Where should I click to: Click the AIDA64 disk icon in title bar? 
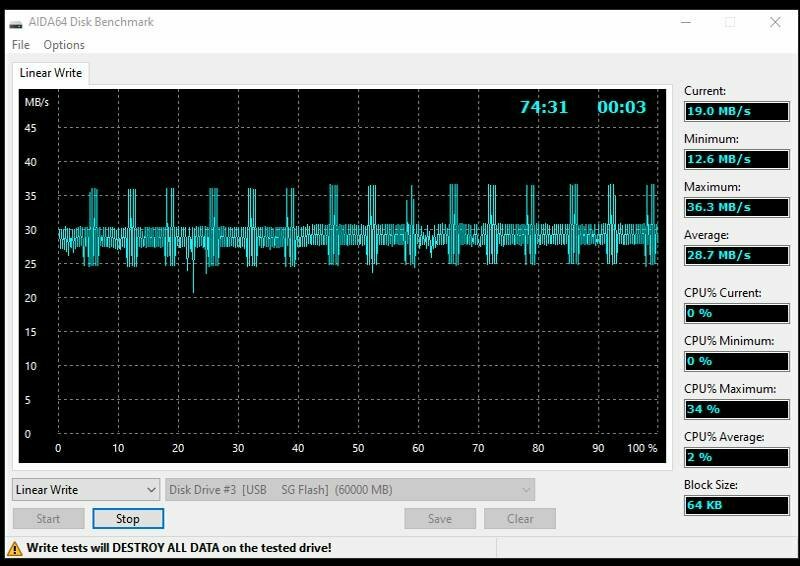16,23
